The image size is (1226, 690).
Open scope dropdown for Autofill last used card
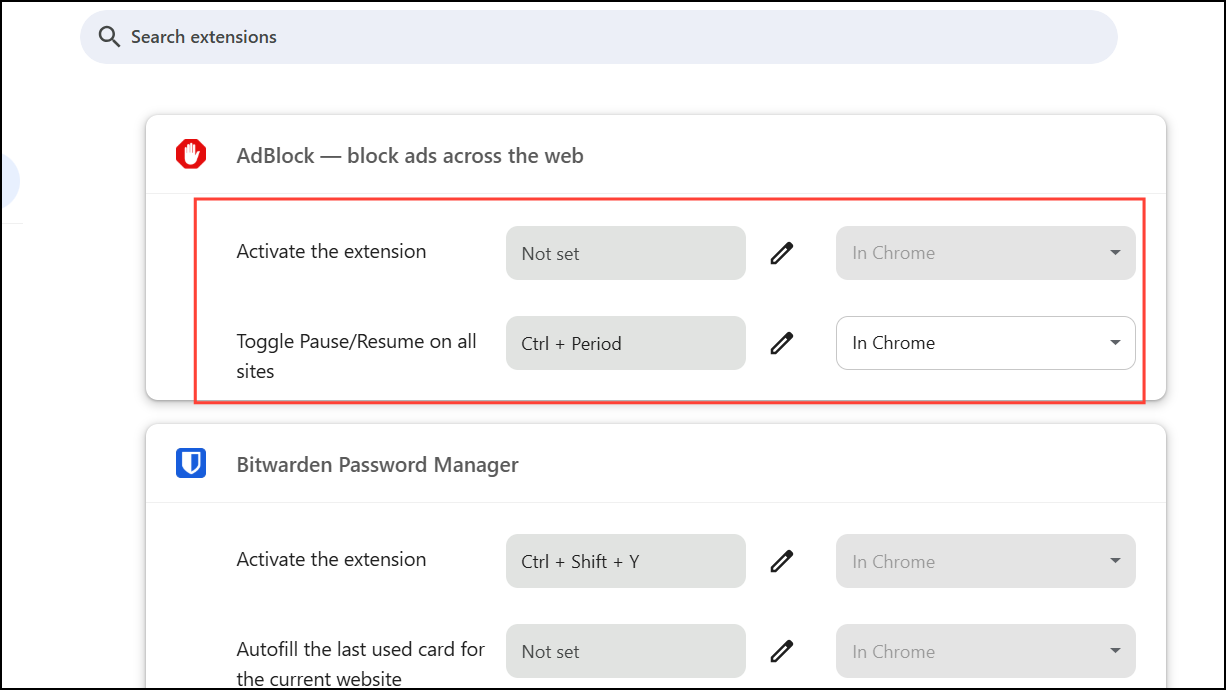[985, 651]
